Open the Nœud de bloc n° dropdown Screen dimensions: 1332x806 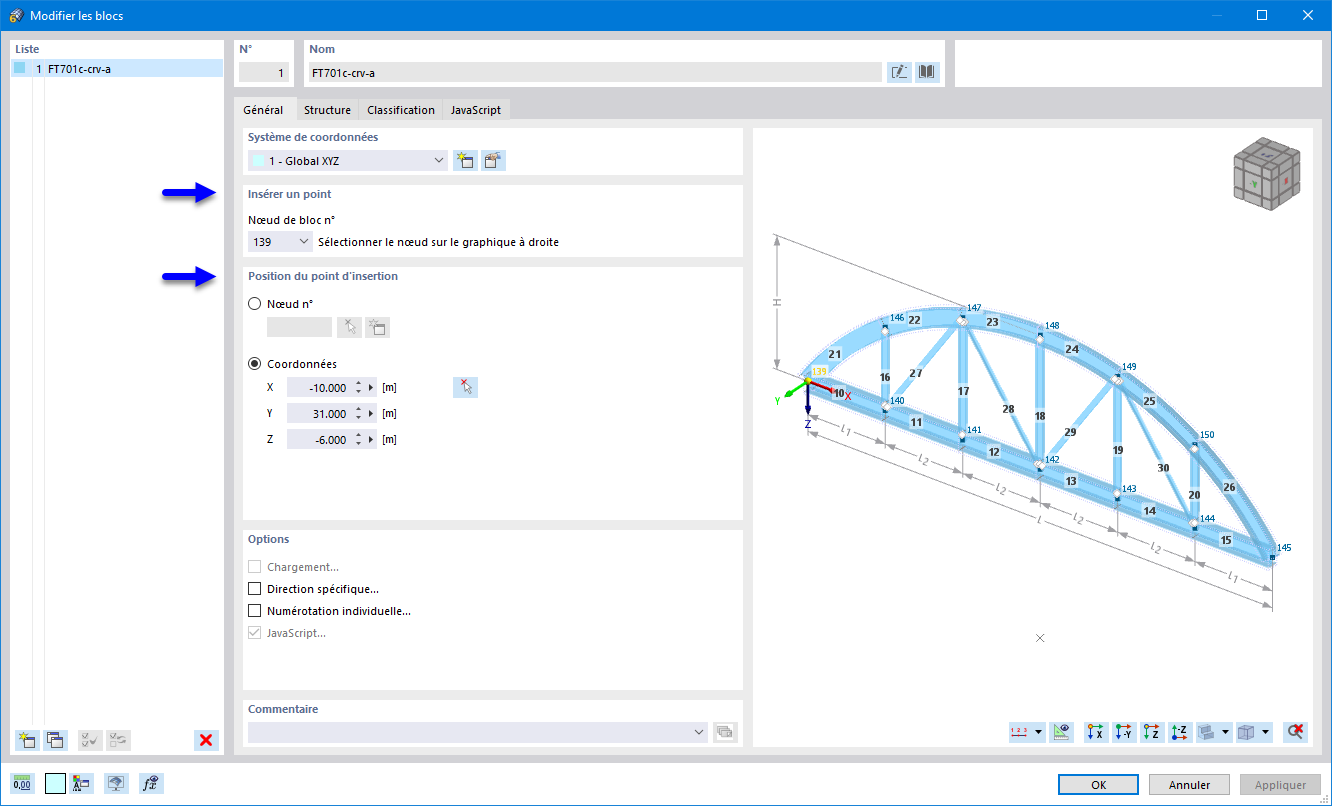tap(304, 241)
